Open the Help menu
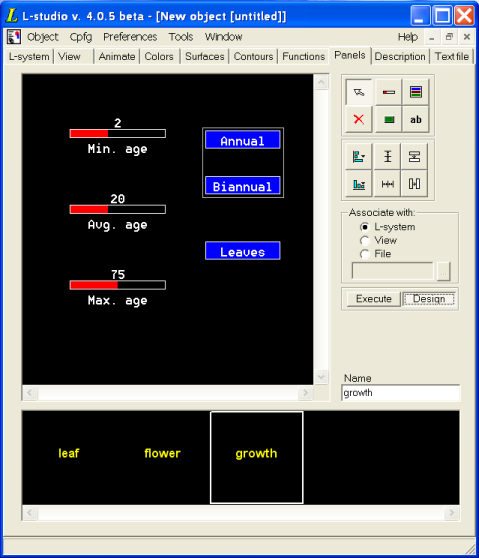 click(408, 37)
